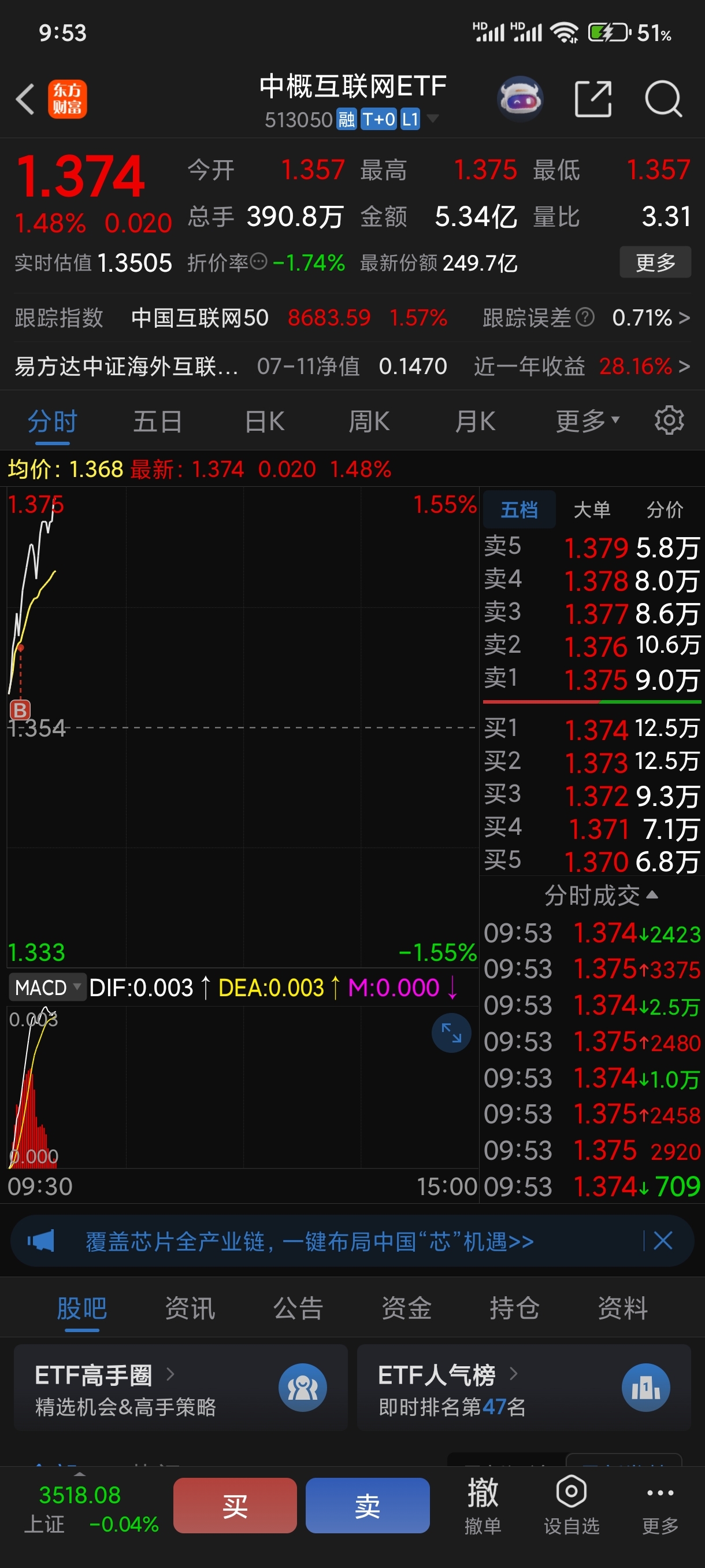Expand the index bar up arrow above 上证
Image resolution: width=705 pixels, height=1568 pixels.
(x=80, y=1474)
